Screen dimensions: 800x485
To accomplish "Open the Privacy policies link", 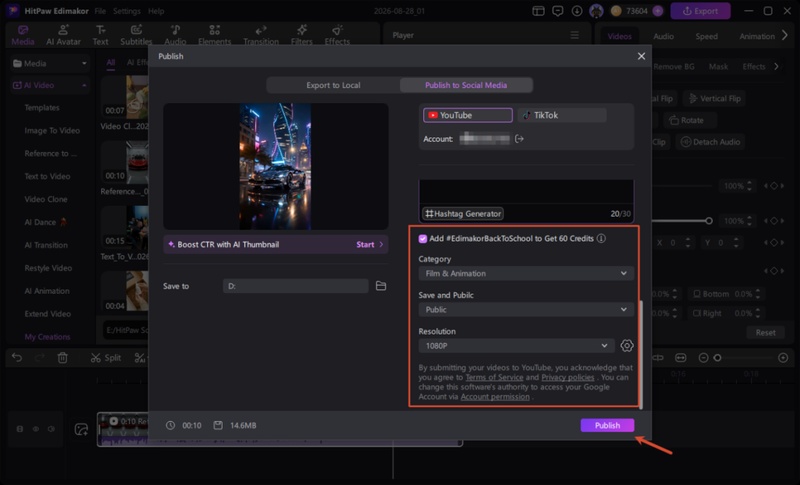I will 568,377.
